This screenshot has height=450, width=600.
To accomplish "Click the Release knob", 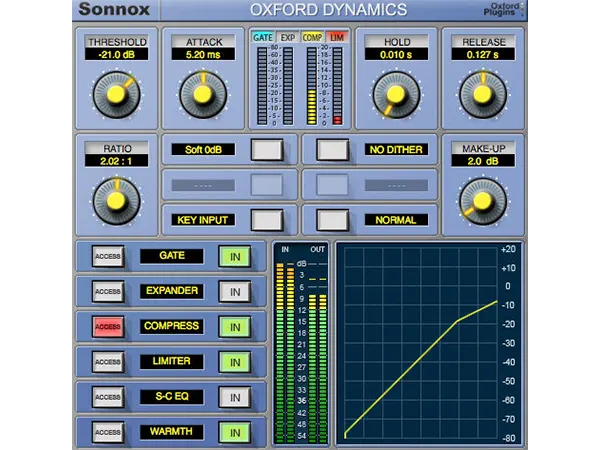I will [483, 95].
